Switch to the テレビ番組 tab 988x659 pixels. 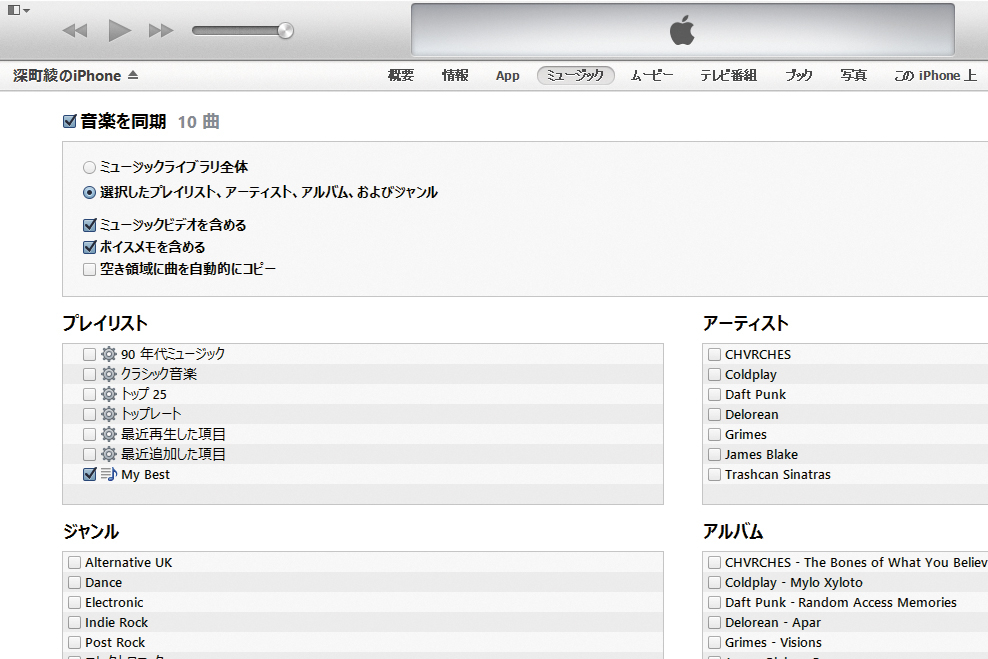coord(728,76)
